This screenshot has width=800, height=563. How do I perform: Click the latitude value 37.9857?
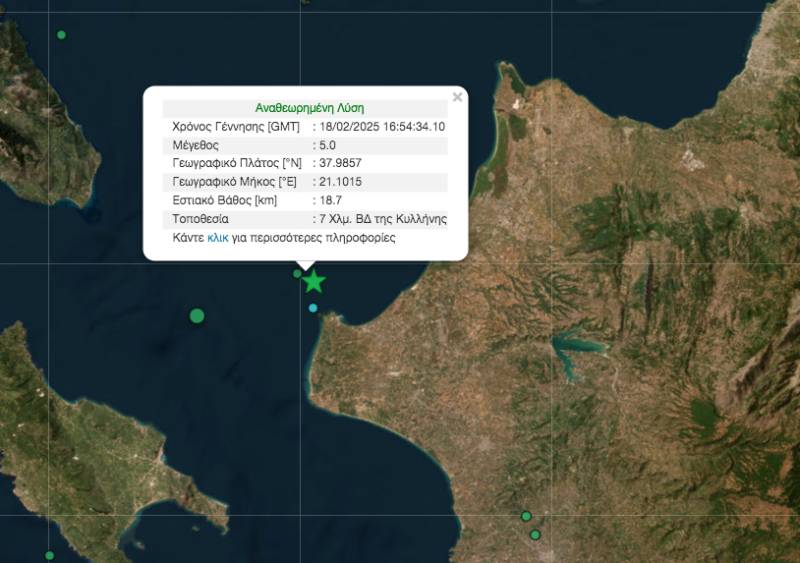pos(340,163)
